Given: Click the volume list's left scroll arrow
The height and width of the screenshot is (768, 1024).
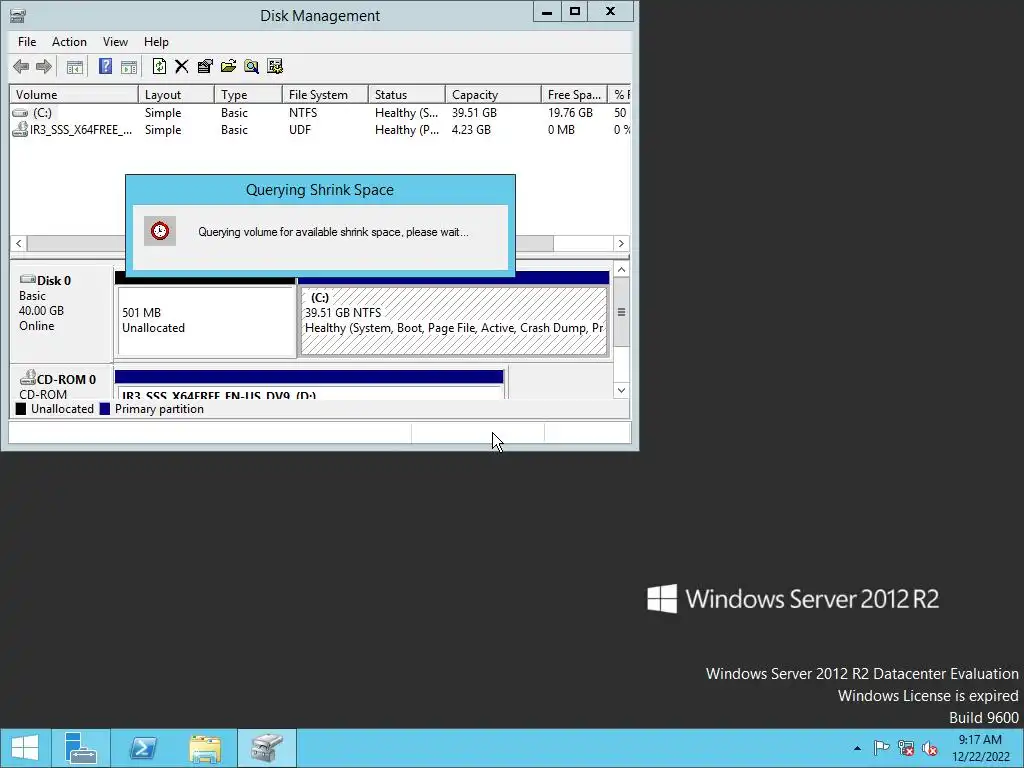Looking at the screenshot, I should coord(18,244).
